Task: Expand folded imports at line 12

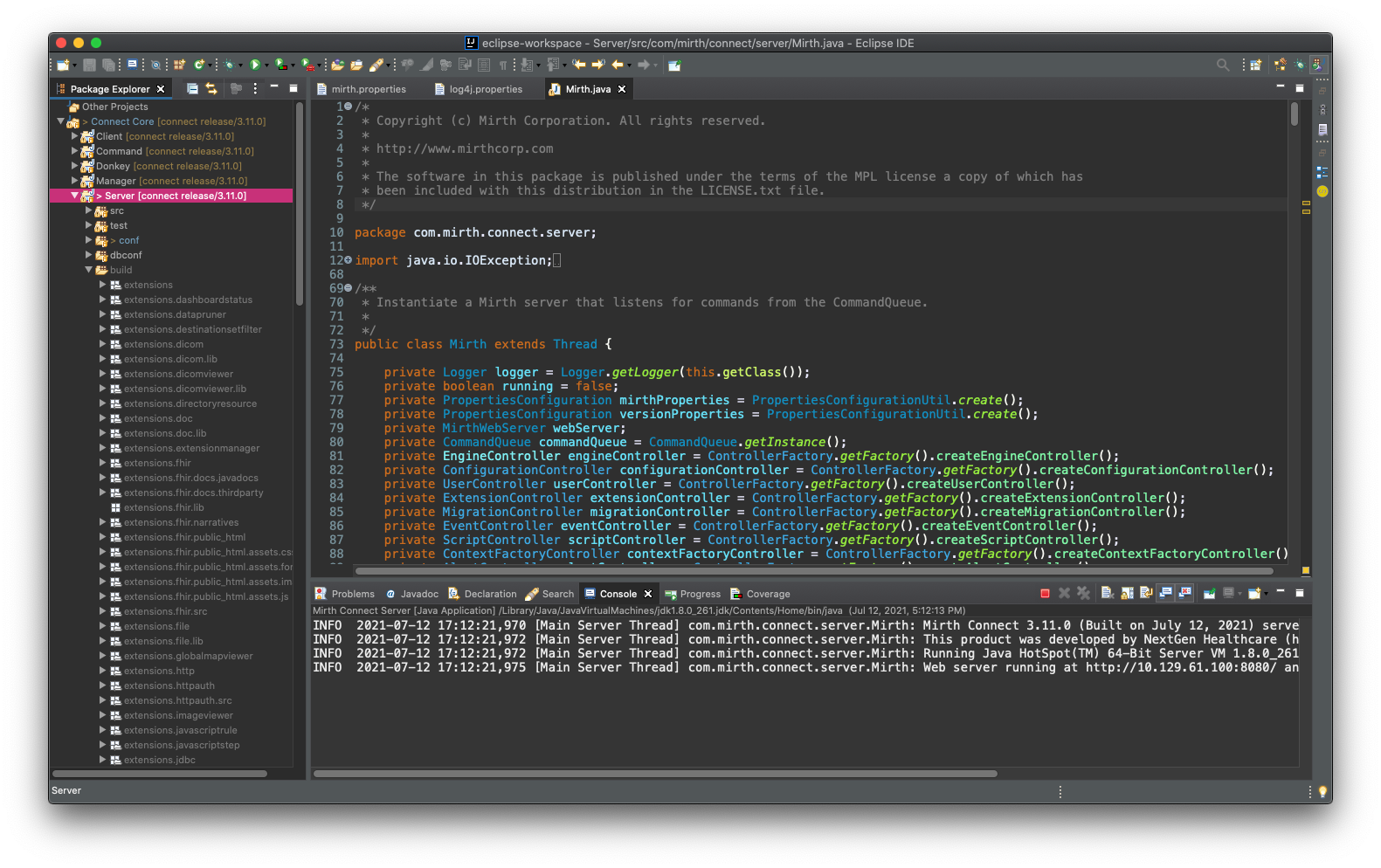Action: [x=349, y=260]
